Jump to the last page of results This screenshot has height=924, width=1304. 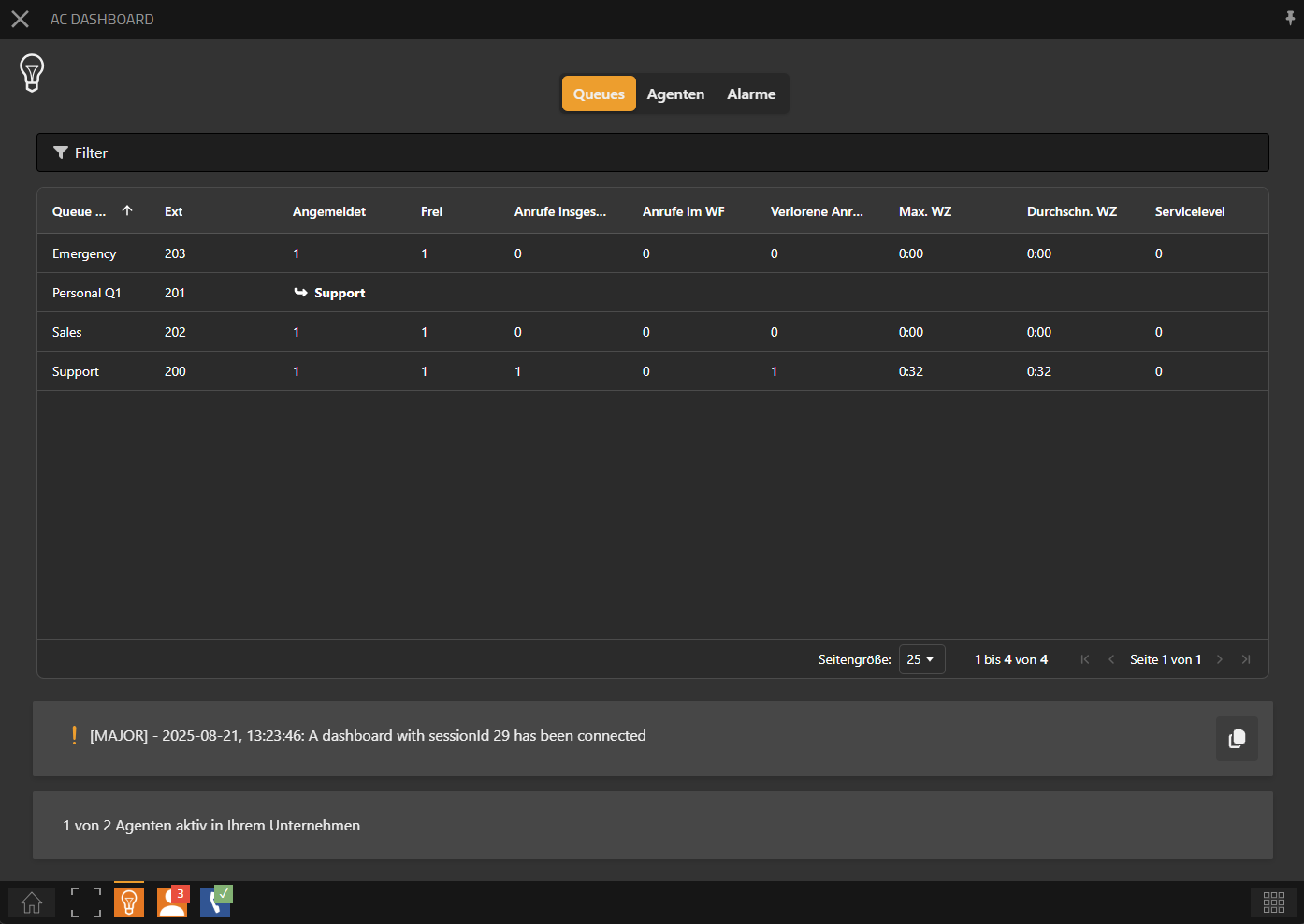(x=1245, y=659)
